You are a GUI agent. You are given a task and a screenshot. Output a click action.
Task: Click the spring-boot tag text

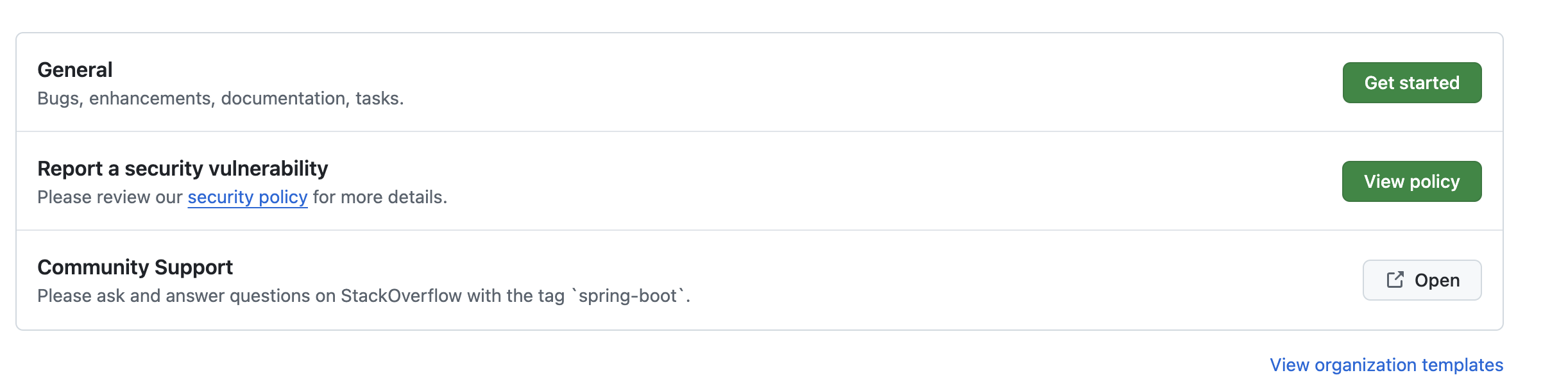coord(627,295)
